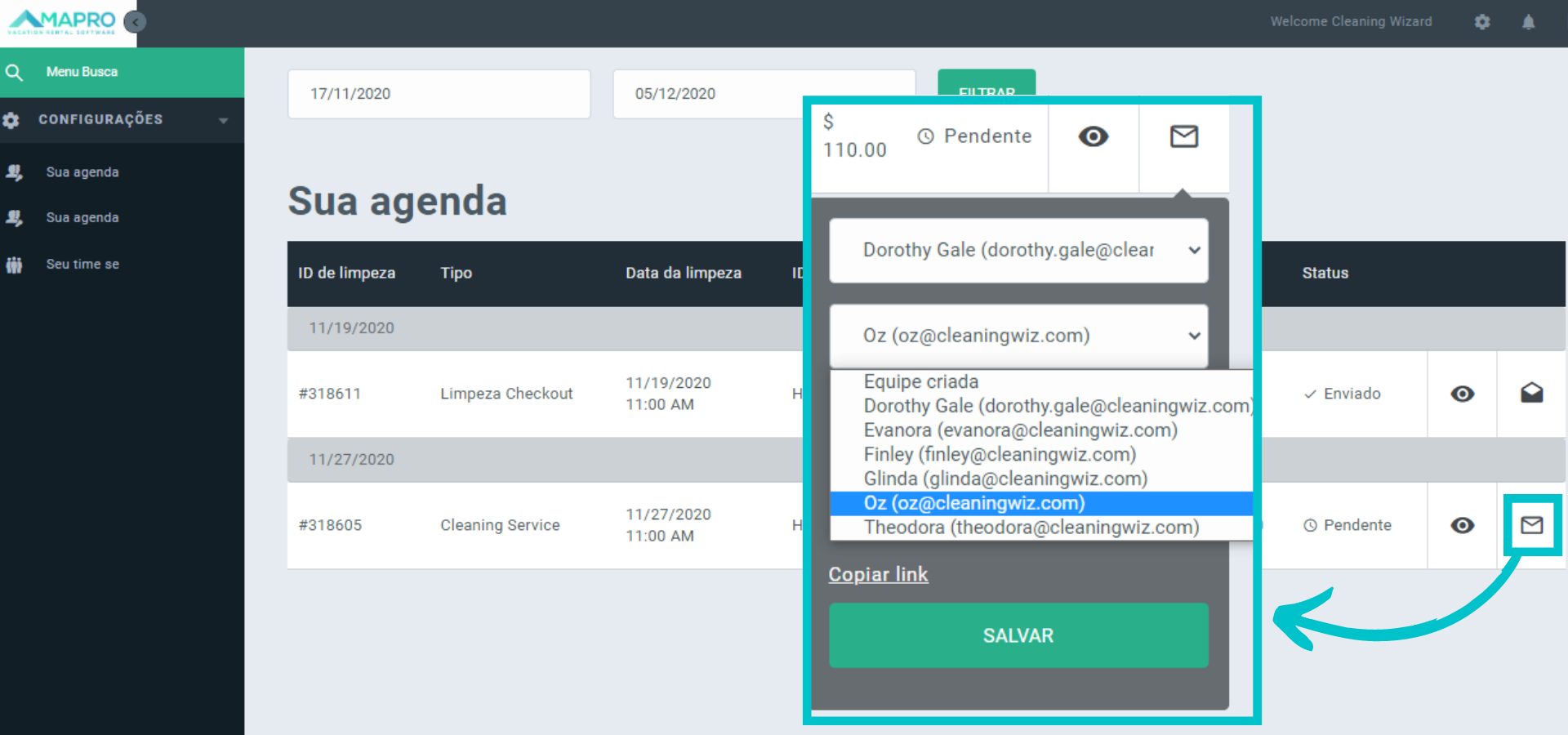This screenshot has height=735, width=1568.
Task: Click the Menu Busca search icon
Action: tap(14, 72)
